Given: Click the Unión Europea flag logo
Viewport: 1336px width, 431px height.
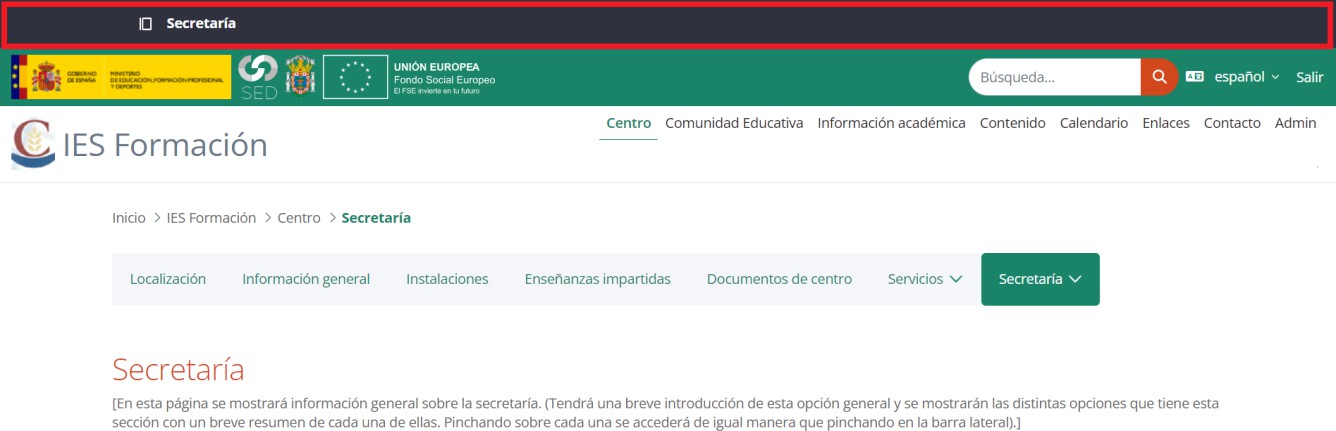Looking at the screenshot, I should [355, 77].
